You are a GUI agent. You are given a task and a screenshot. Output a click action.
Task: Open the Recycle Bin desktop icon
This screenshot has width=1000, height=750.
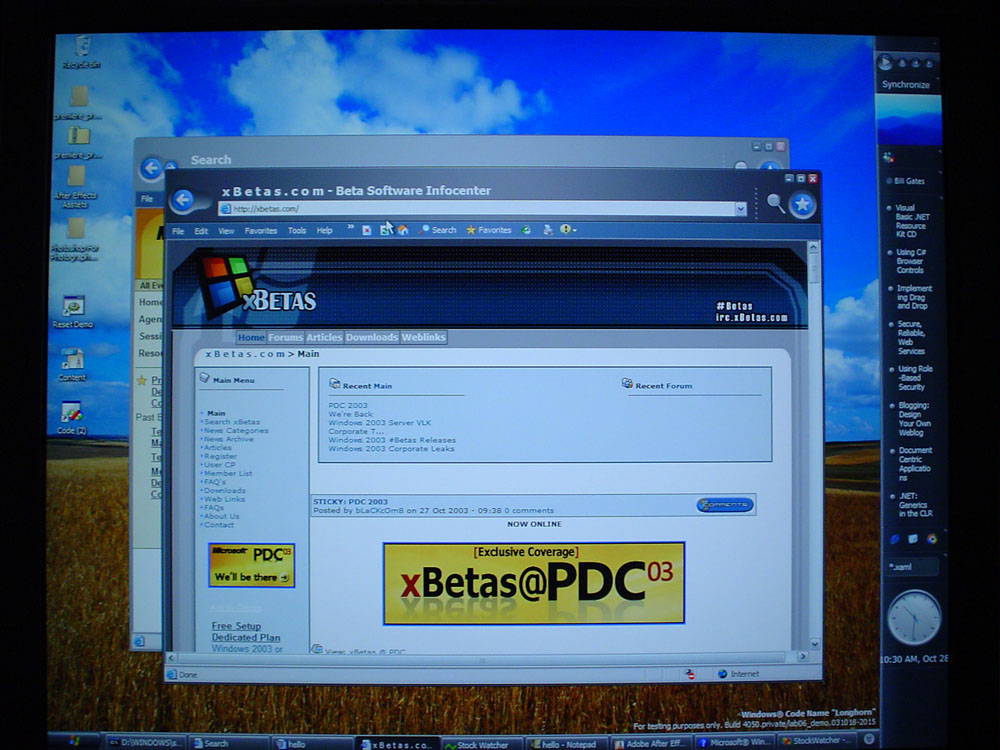tap(82, 52)
